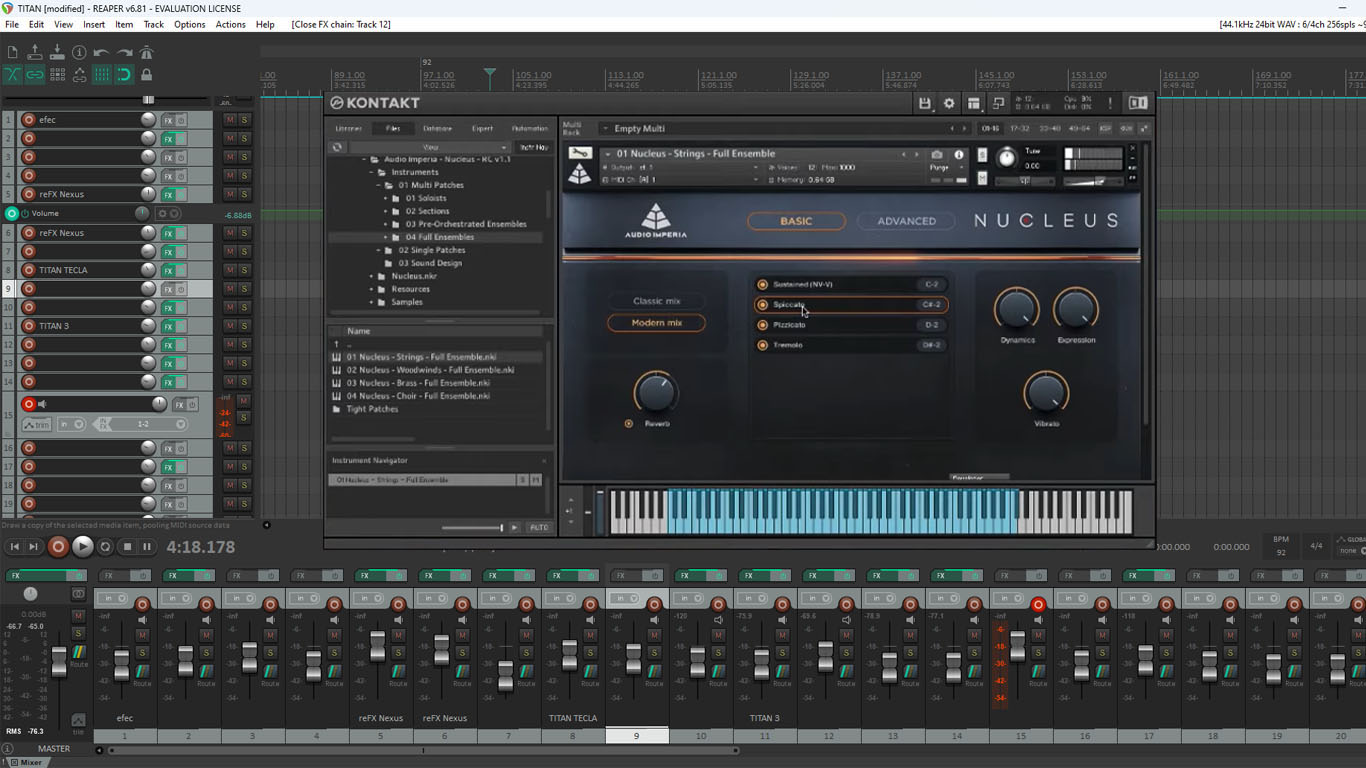Switch to the BASIC tab in Nucleus
1366x768 pixels.
point(796,221)
